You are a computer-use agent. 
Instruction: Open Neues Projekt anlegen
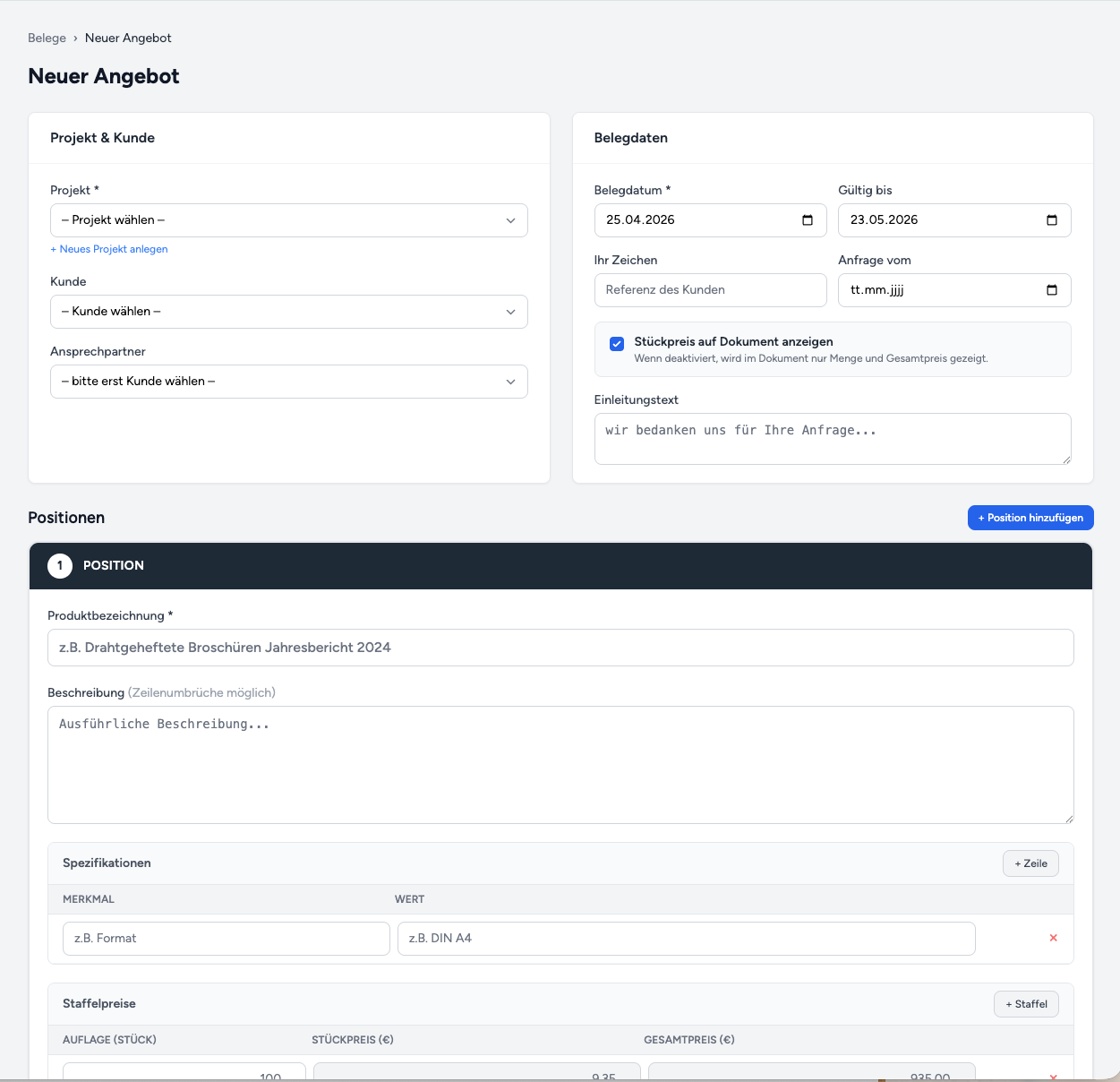108,249
